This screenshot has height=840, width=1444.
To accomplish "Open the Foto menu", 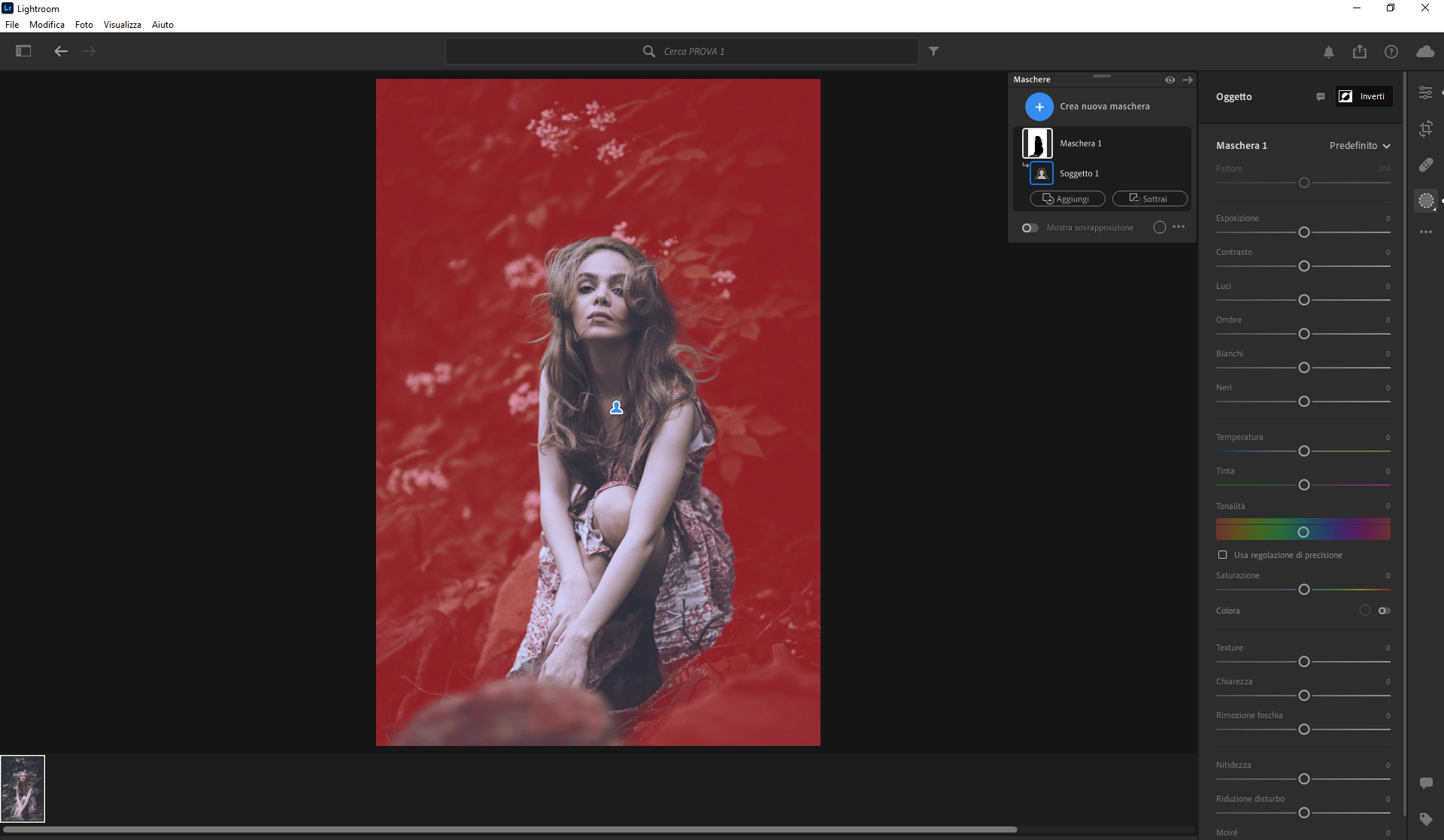I will click(x=83, y=25).
